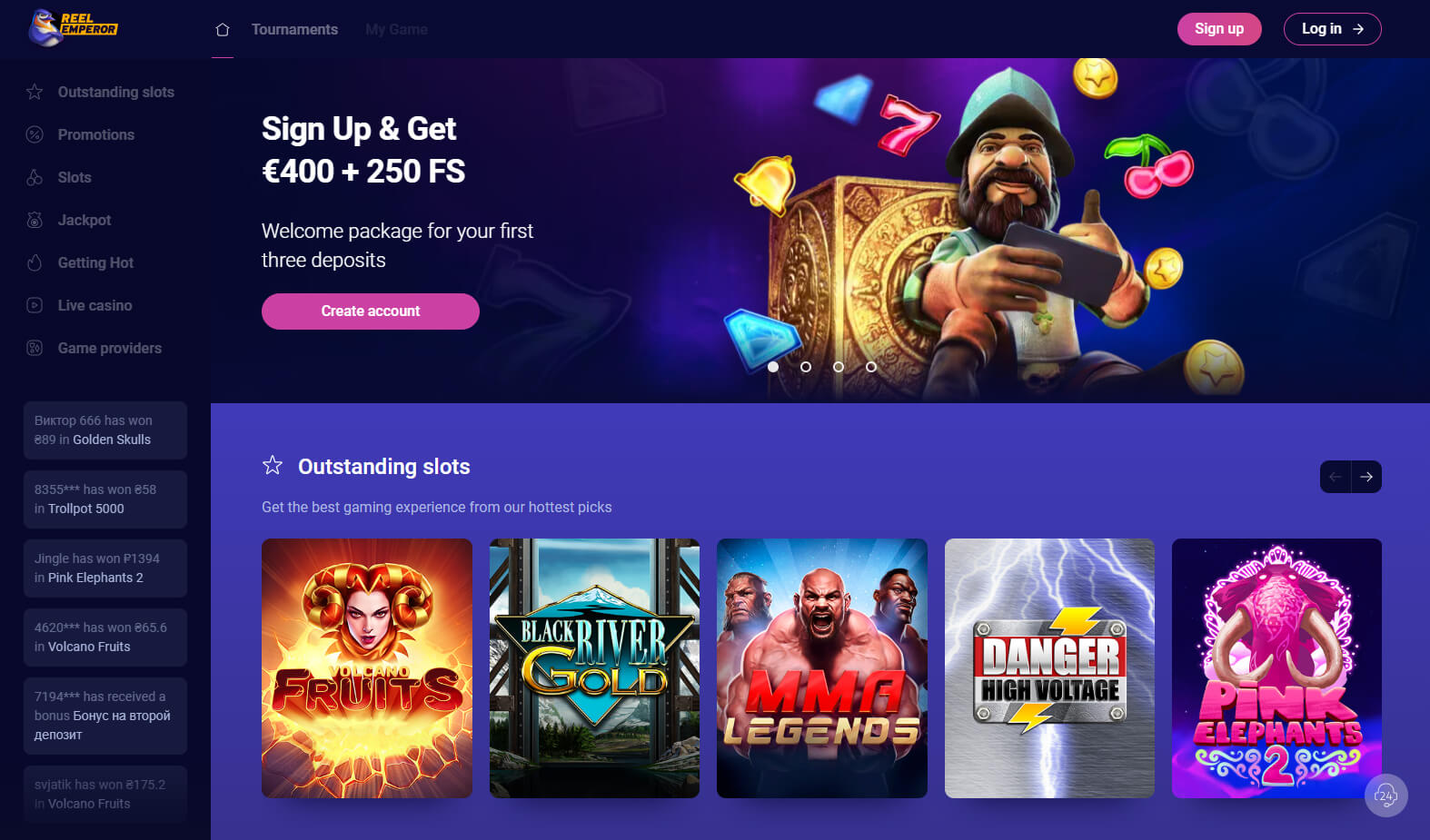
Task: Open Getting Hot flame icon
Action: pyautogui.click(x=35, y=262)
